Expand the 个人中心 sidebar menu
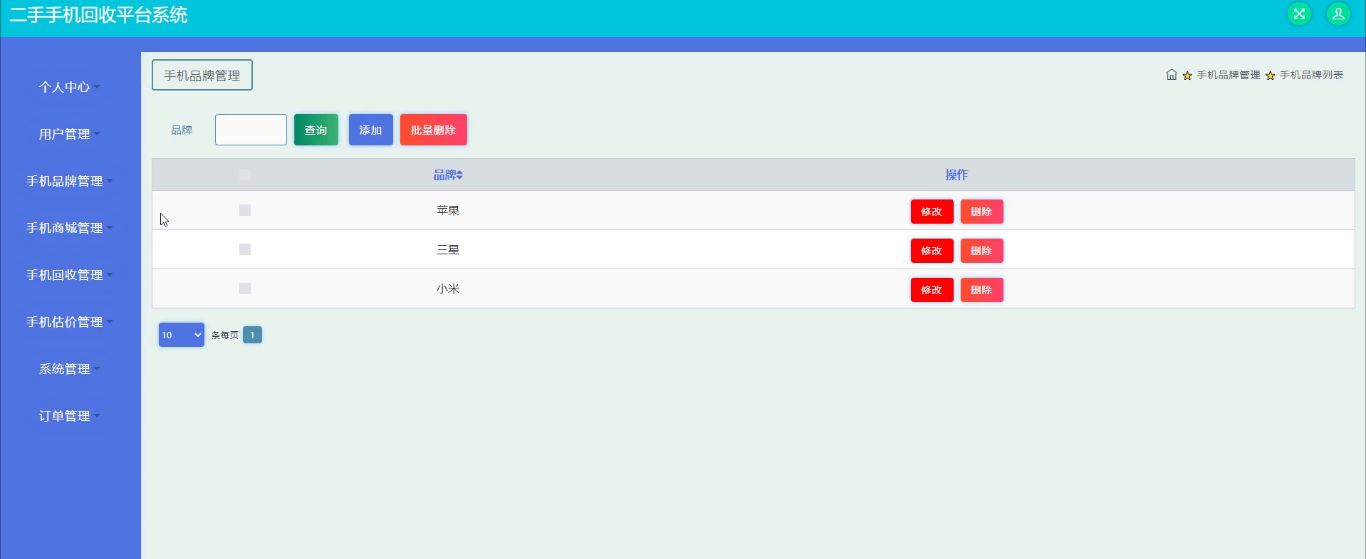 pos(69,87)
